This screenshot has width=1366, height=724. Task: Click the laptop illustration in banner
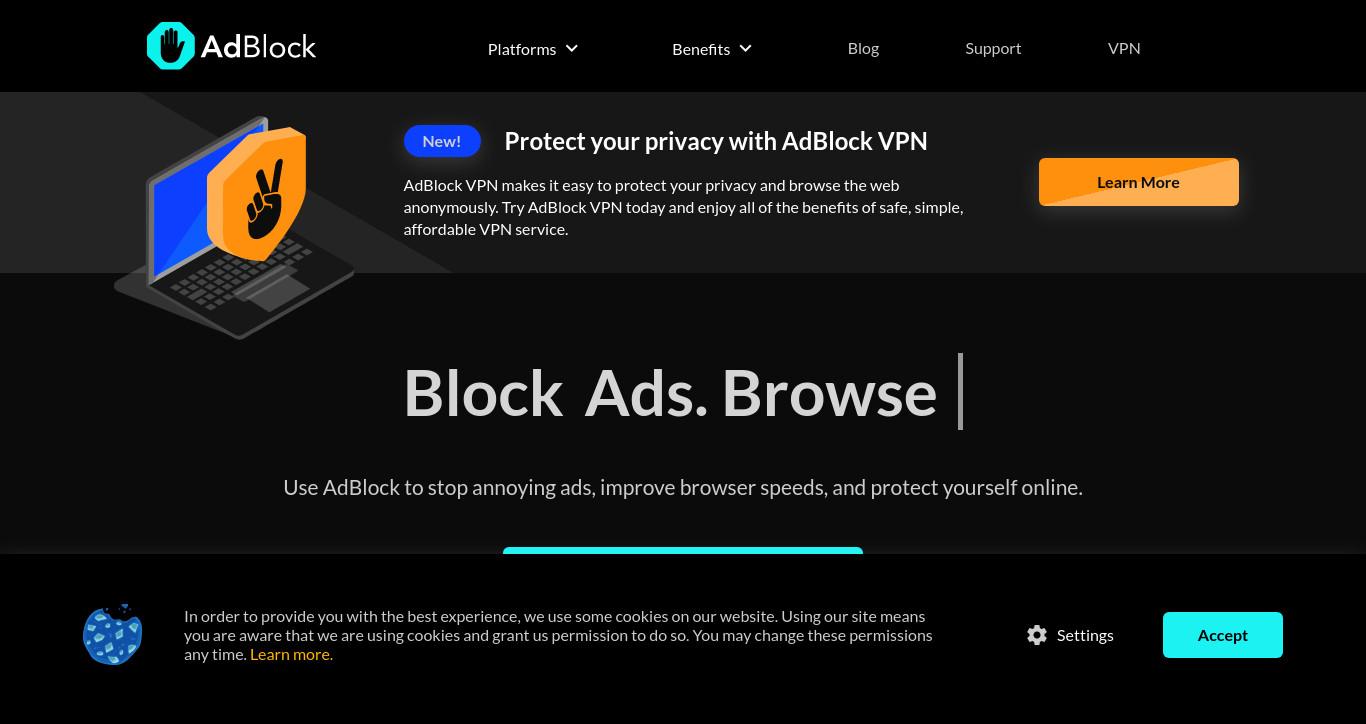point(234,230)
